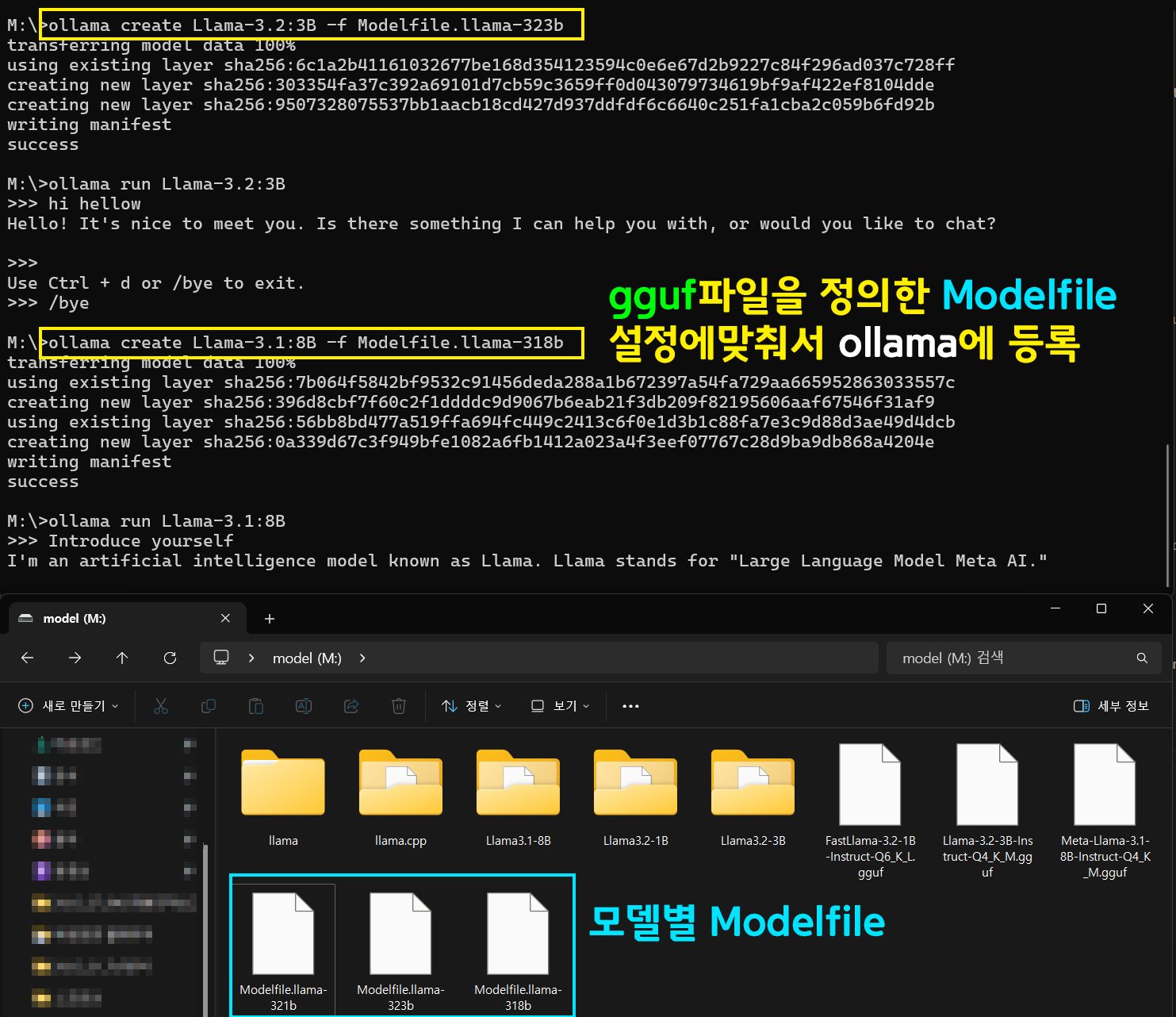This screenshot has width=1176, height=1017.
Task: Go back in File Explorer
Action: [x=27, y=658]
